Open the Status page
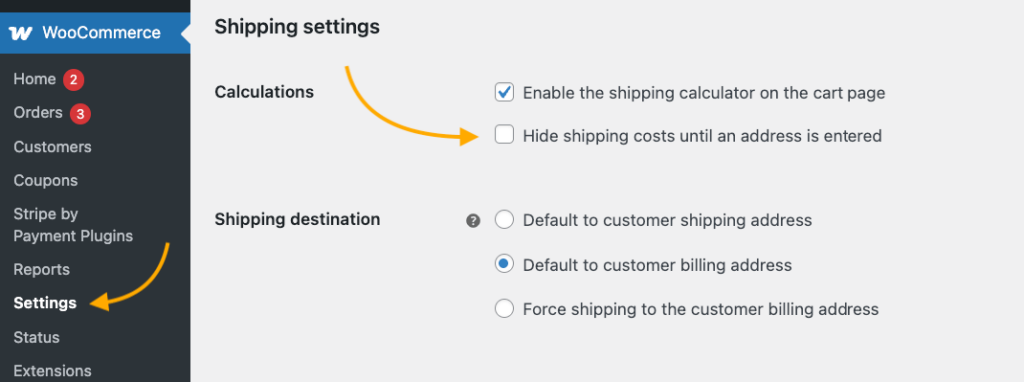Screen dimensions: 1024x382 [x=37, y=338]
